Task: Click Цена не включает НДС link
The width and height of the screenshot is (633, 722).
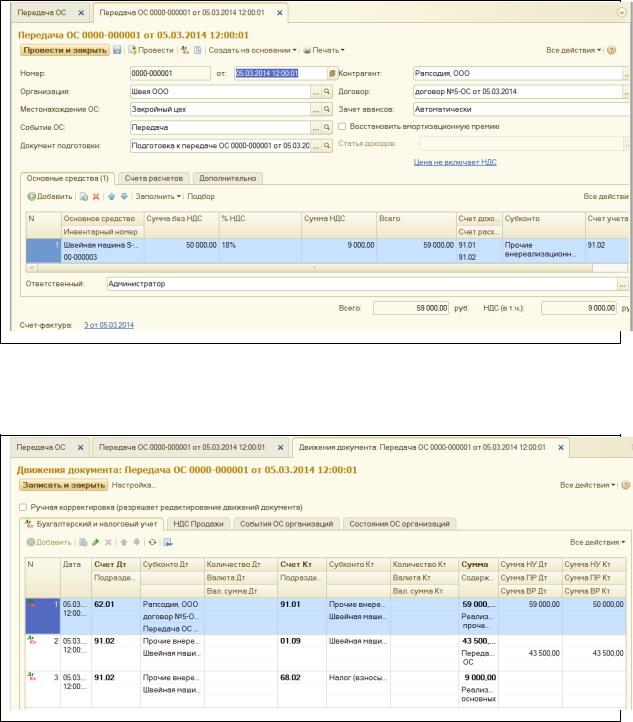Action: tap(455, 162)
